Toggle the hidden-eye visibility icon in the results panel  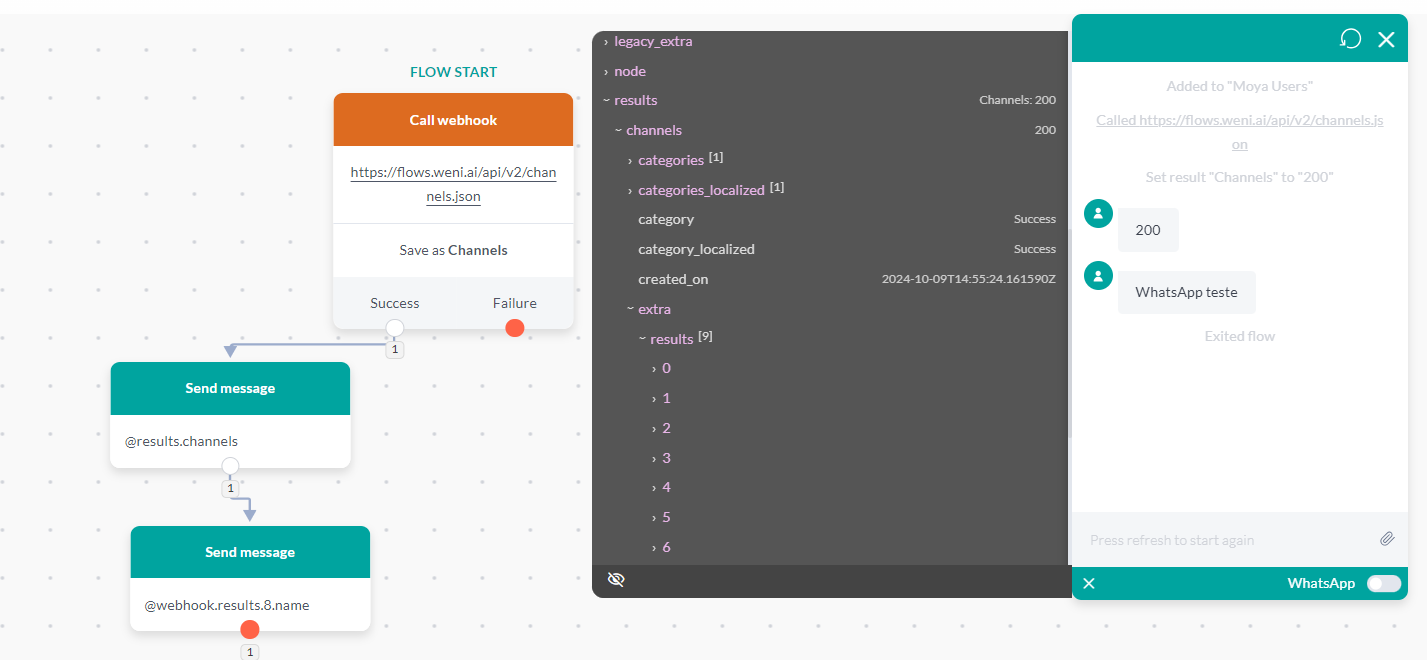click(616, 578)
